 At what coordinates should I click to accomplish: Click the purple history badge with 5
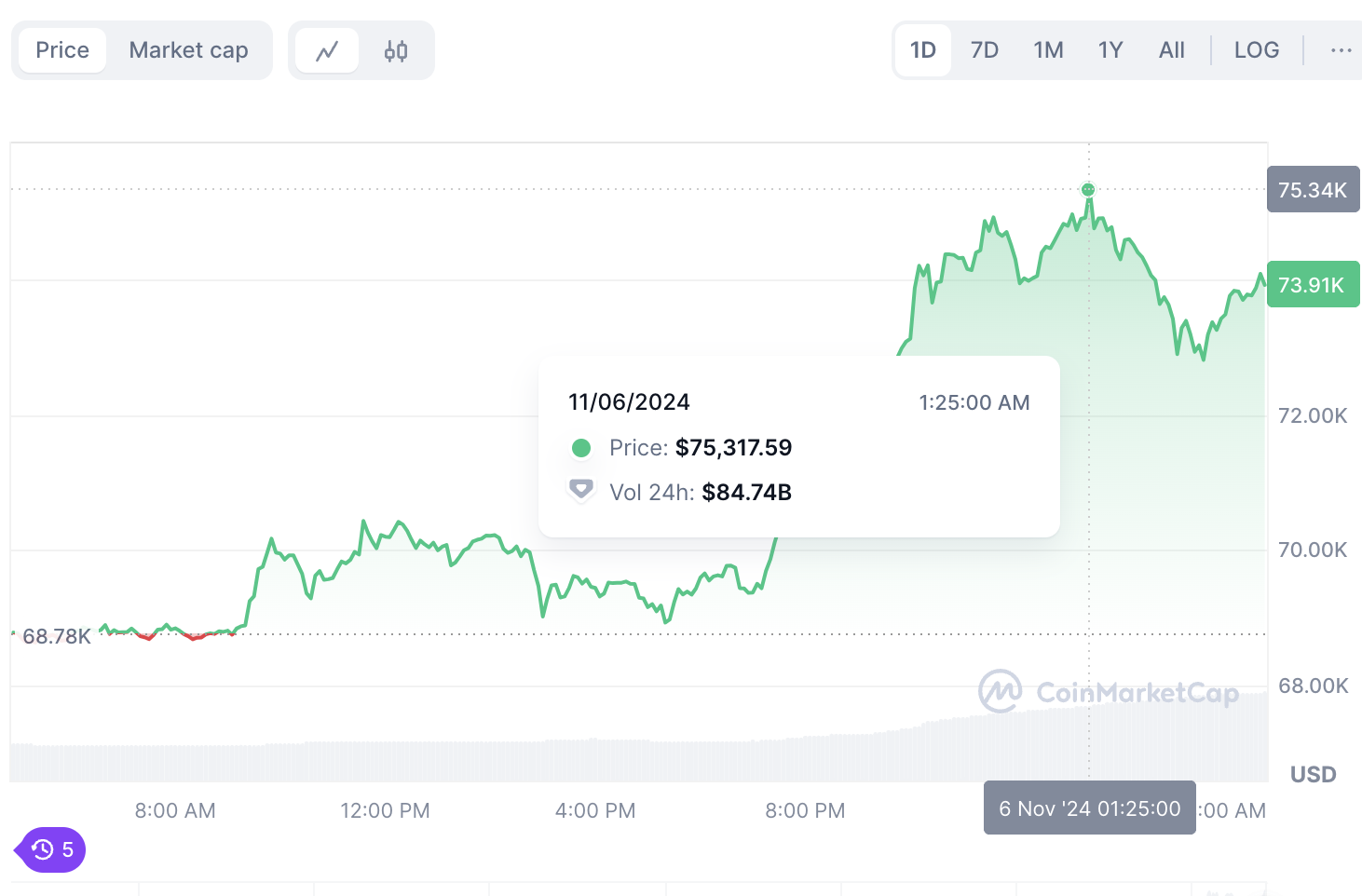click(x=52, y=849)
